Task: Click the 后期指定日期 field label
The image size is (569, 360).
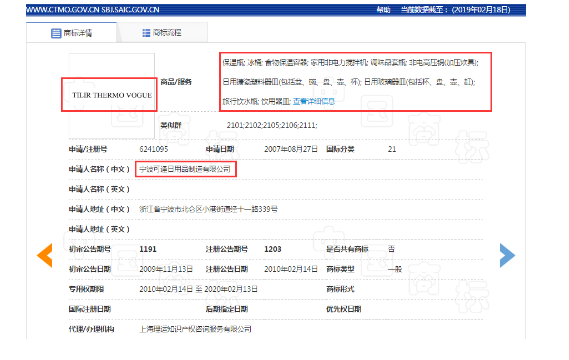Action: point(227,309)
